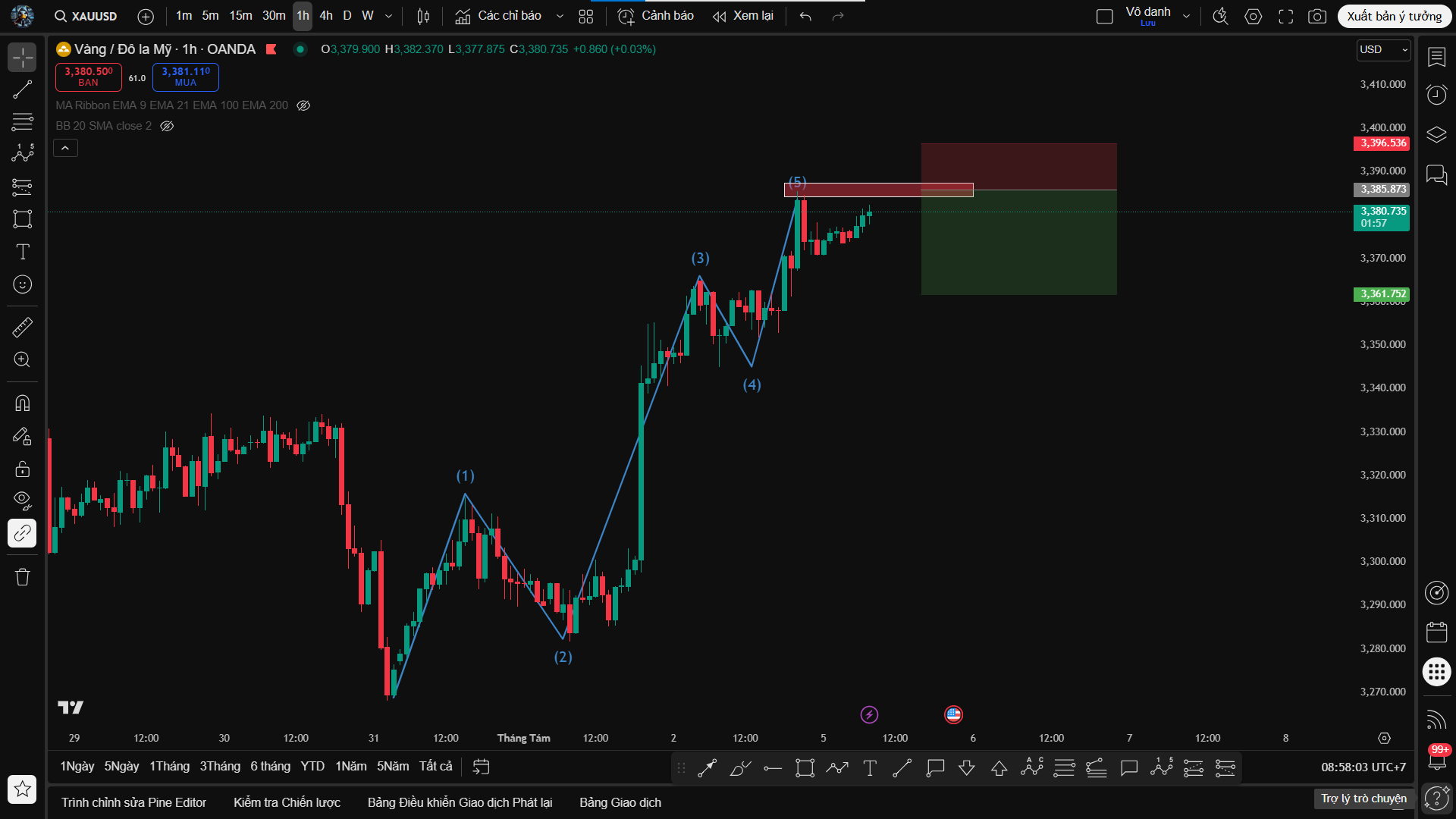Take a chart snapshot camera icon
Image resolution: width=1456 pixels, height=819 pixels.
tap(1318, 16)
